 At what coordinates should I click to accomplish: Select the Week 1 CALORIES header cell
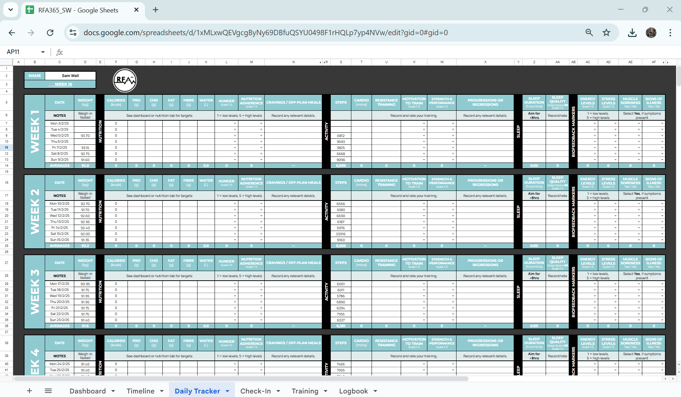[116, 102]
